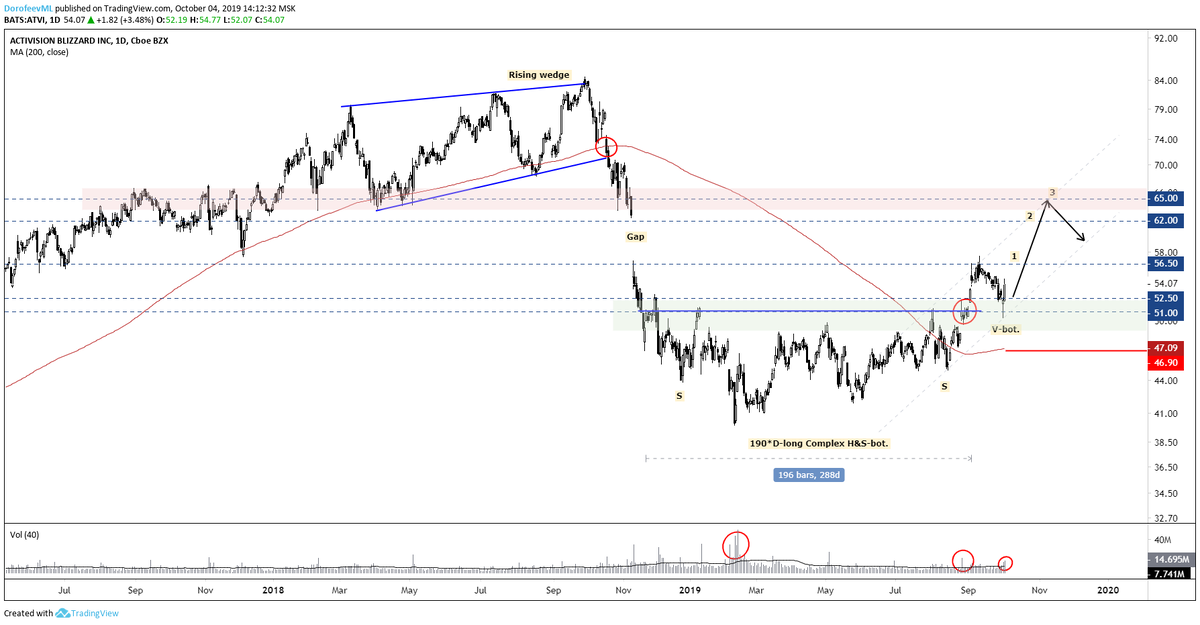Select the wave 1 projection label

tap(1013, 257)
